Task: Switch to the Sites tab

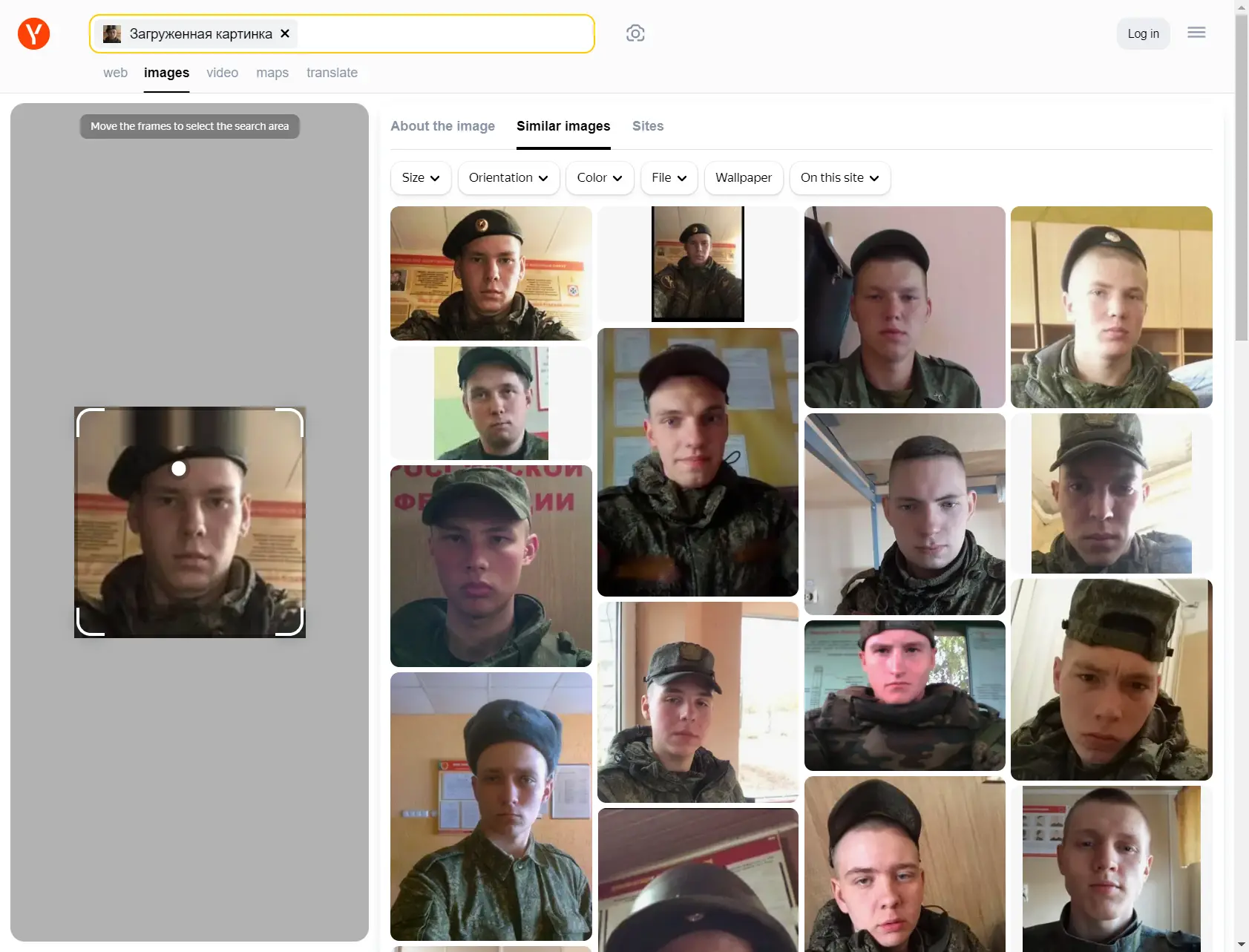Action: pyautogui.click(x=647, y=126)
